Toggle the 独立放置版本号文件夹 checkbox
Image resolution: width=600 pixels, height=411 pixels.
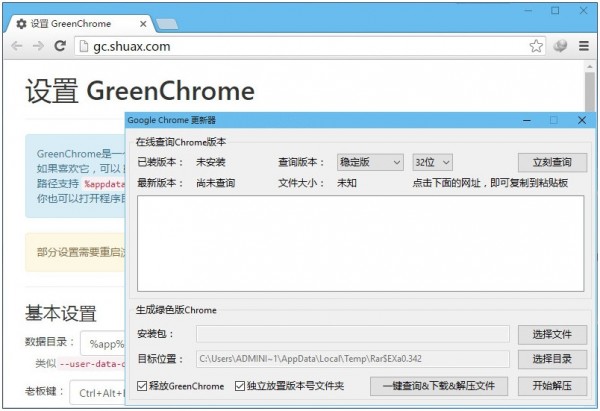240,386
